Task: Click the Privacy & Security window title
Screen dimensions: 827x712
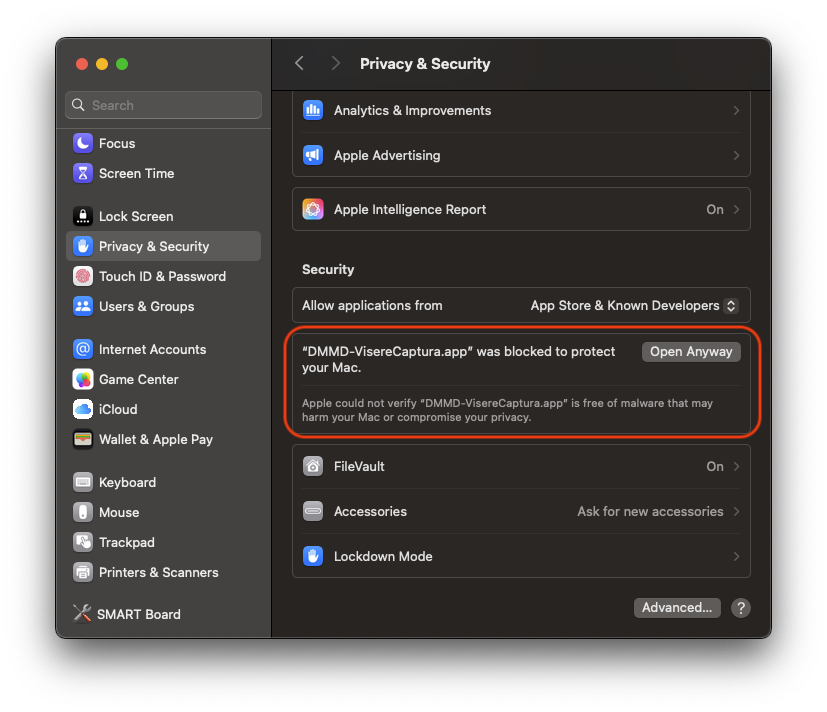Action: pos(425,63)
